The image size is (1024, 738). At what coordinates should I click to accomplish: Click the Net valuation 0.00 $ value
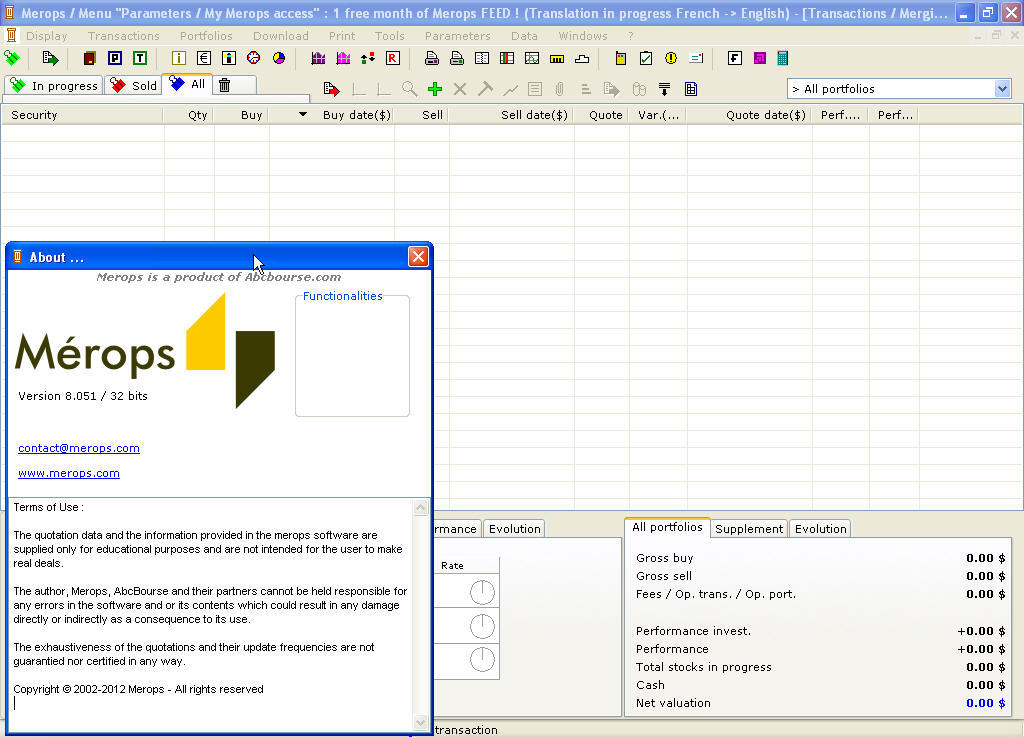pos(985,703)
